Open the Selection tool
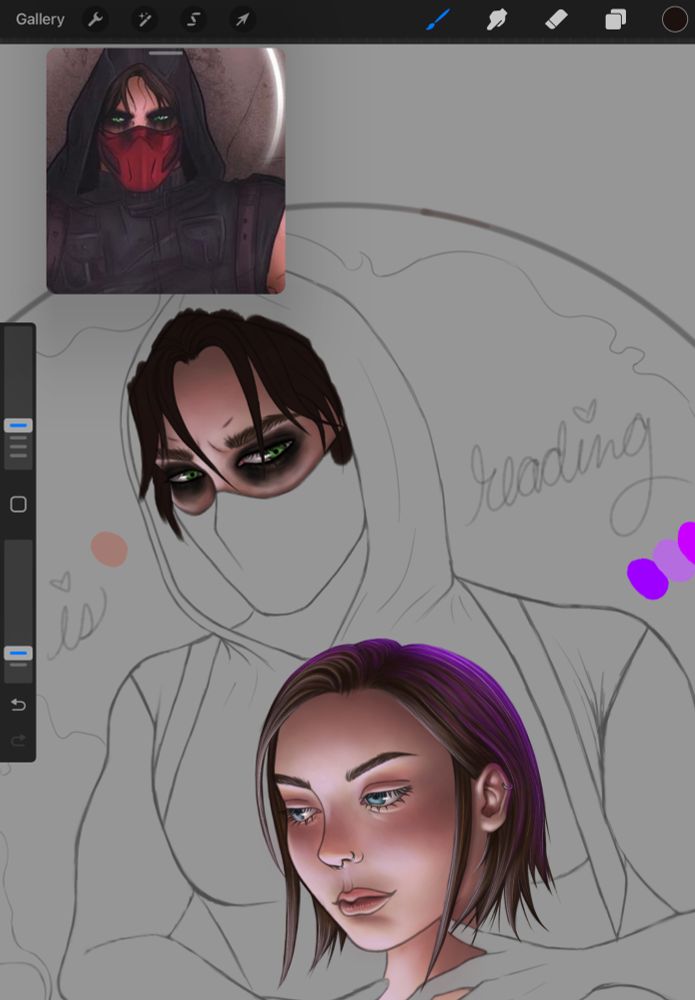Image resolution: width=695 pixels, height=1000 pixels. [x=193, y=20]
